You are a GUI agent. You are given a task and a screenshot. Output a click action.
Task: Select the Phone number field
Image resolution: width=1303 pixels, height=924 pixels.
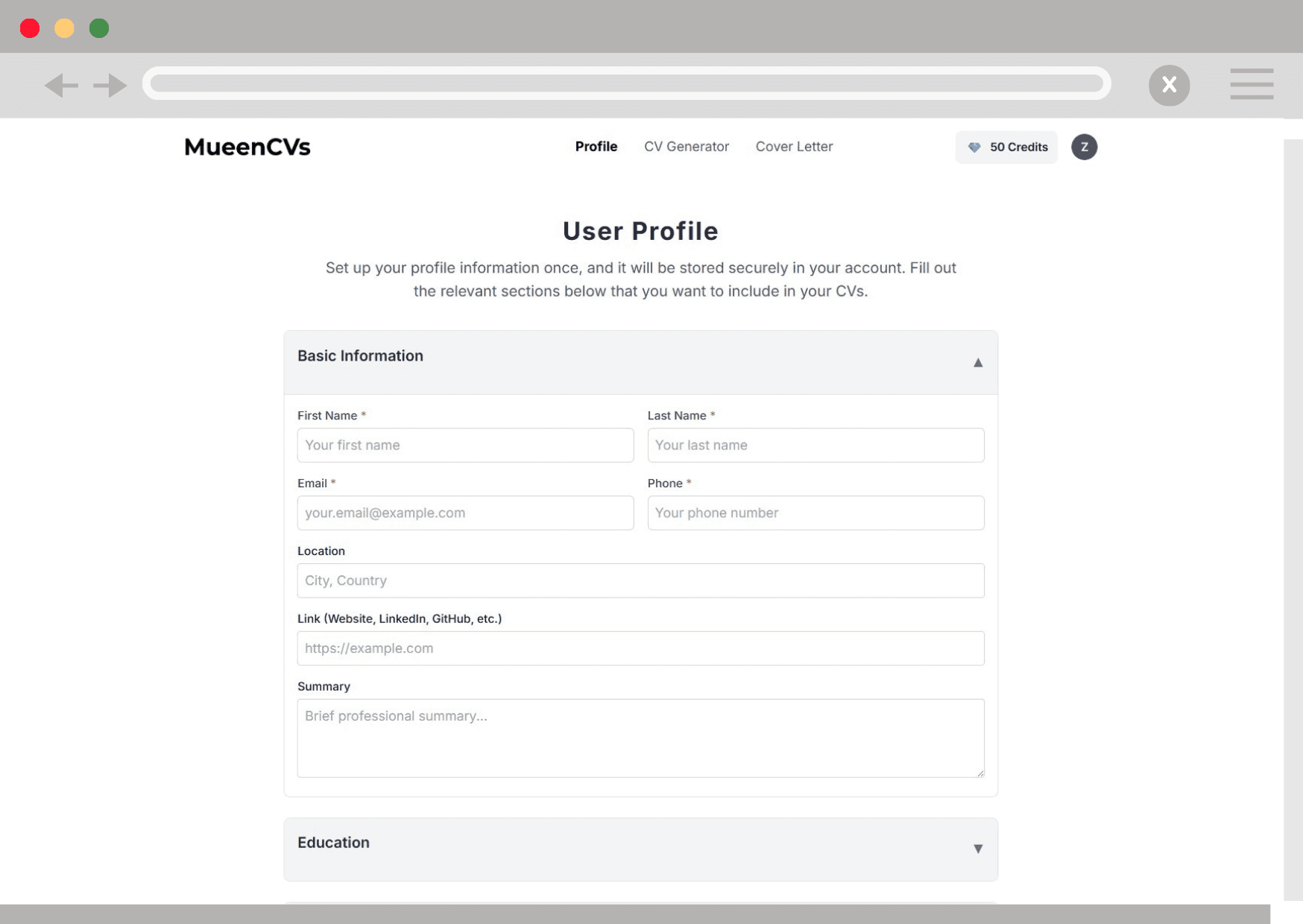click(815, 513)
